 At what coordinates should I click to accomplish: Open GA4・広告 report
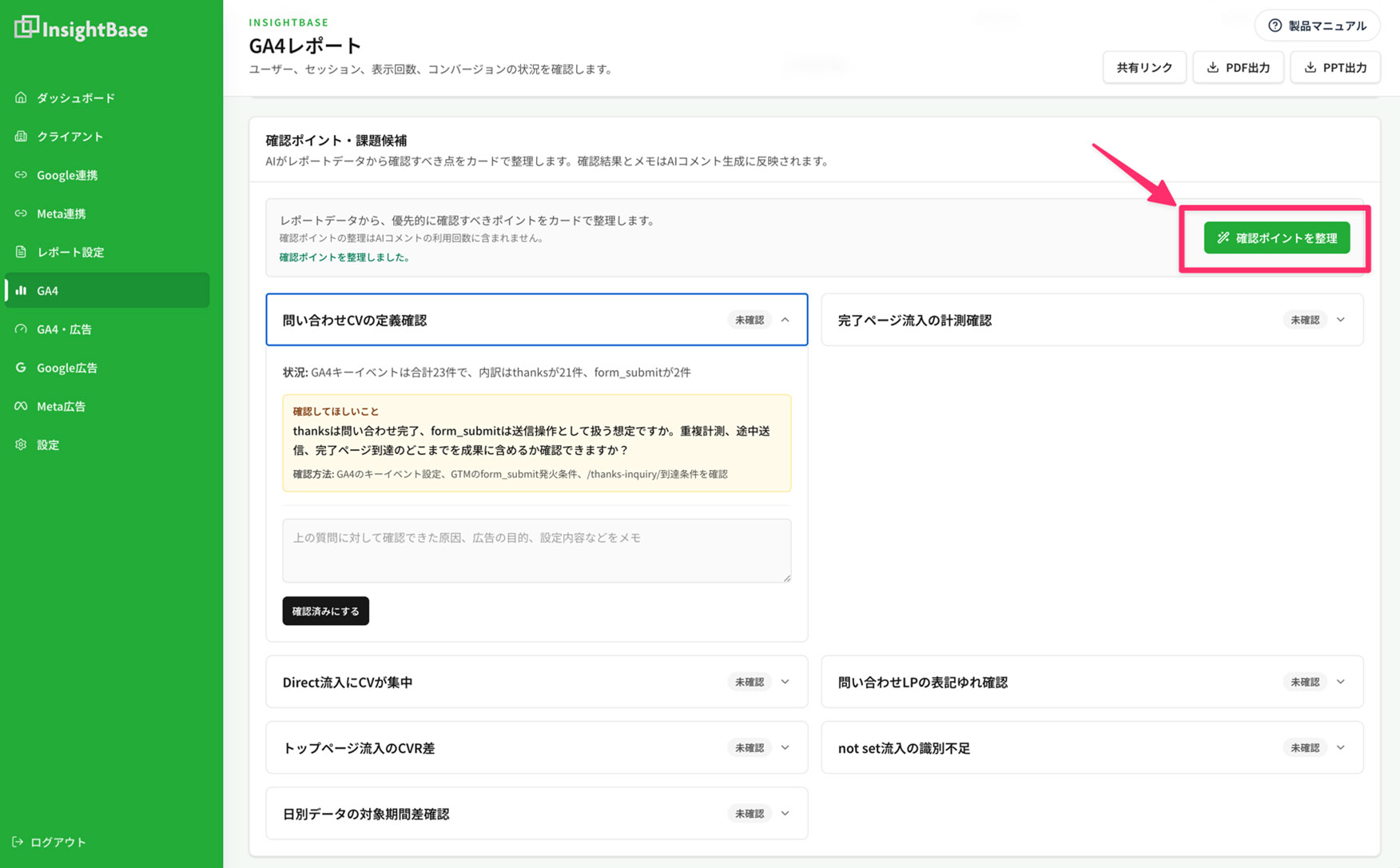(107, 328)
